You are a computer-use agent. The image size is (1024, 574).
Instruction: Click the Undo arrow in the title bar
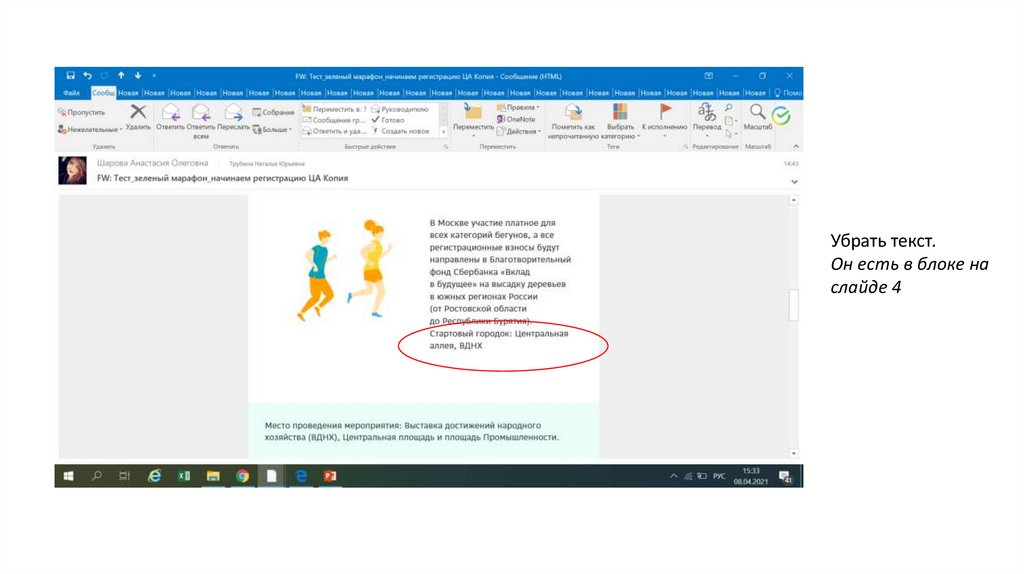coord(87,76)
